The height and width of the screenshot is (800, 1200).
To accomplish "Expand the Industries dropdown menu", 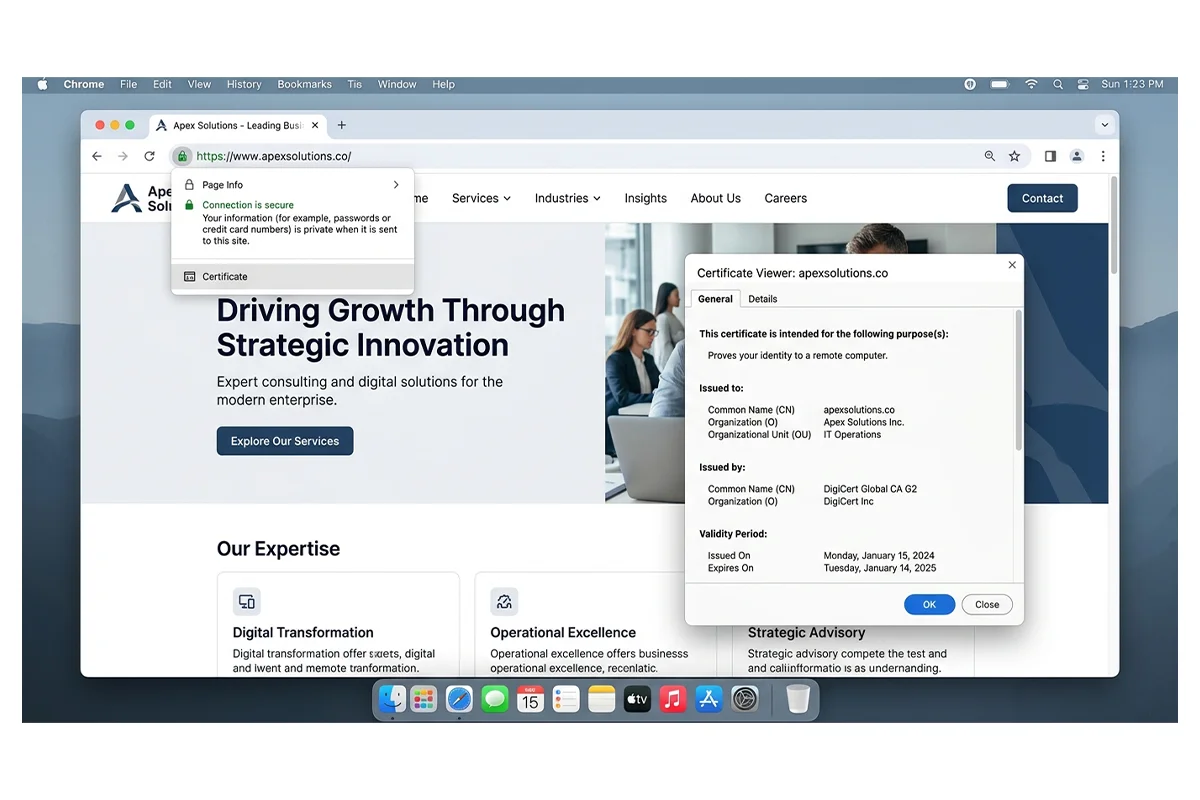I will tap(568, 198).
